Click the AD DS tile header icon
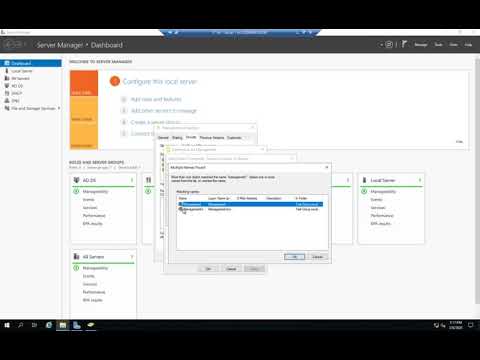 coord(77,180)
